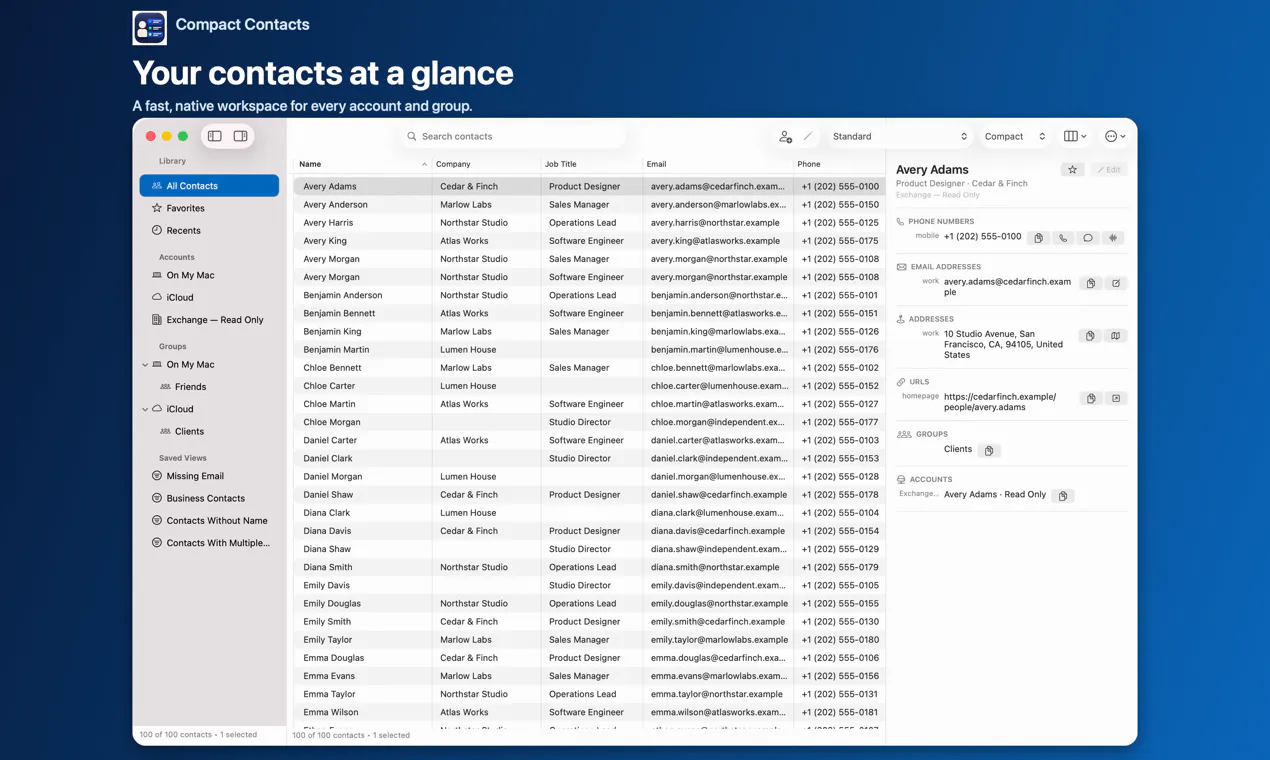1270x760 pixels.
Task: Open Recents in the sidebar
Action: (209, 230)
